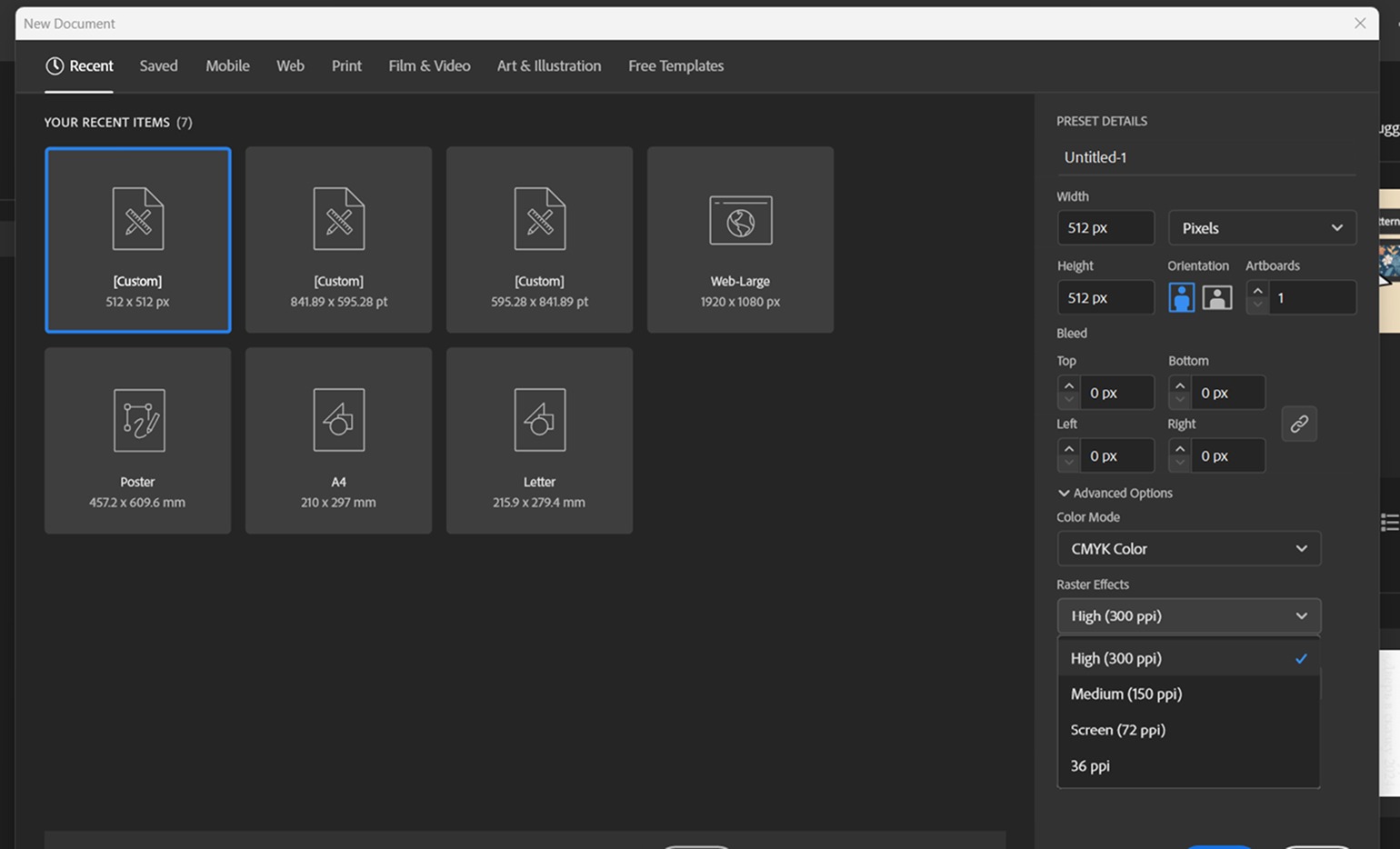Select the Custom 841.89 x 595.28 pt preset
The height and width of the screenshot is (849, 1400).
338,240
